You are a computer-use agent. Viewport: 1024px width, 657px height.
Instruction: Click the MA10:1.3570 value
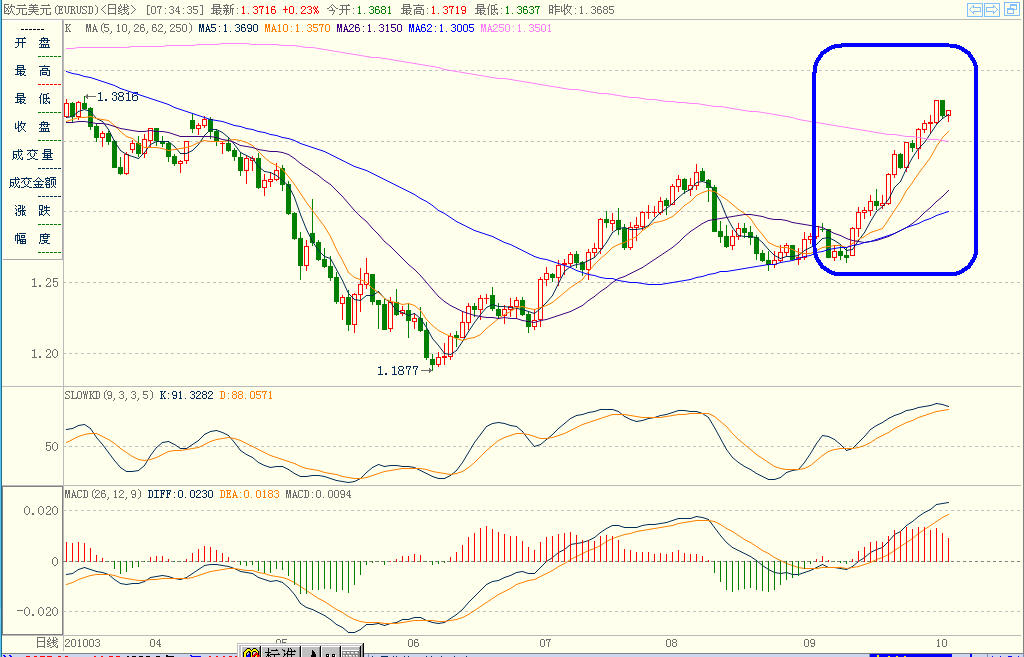(x=298, y=29)
